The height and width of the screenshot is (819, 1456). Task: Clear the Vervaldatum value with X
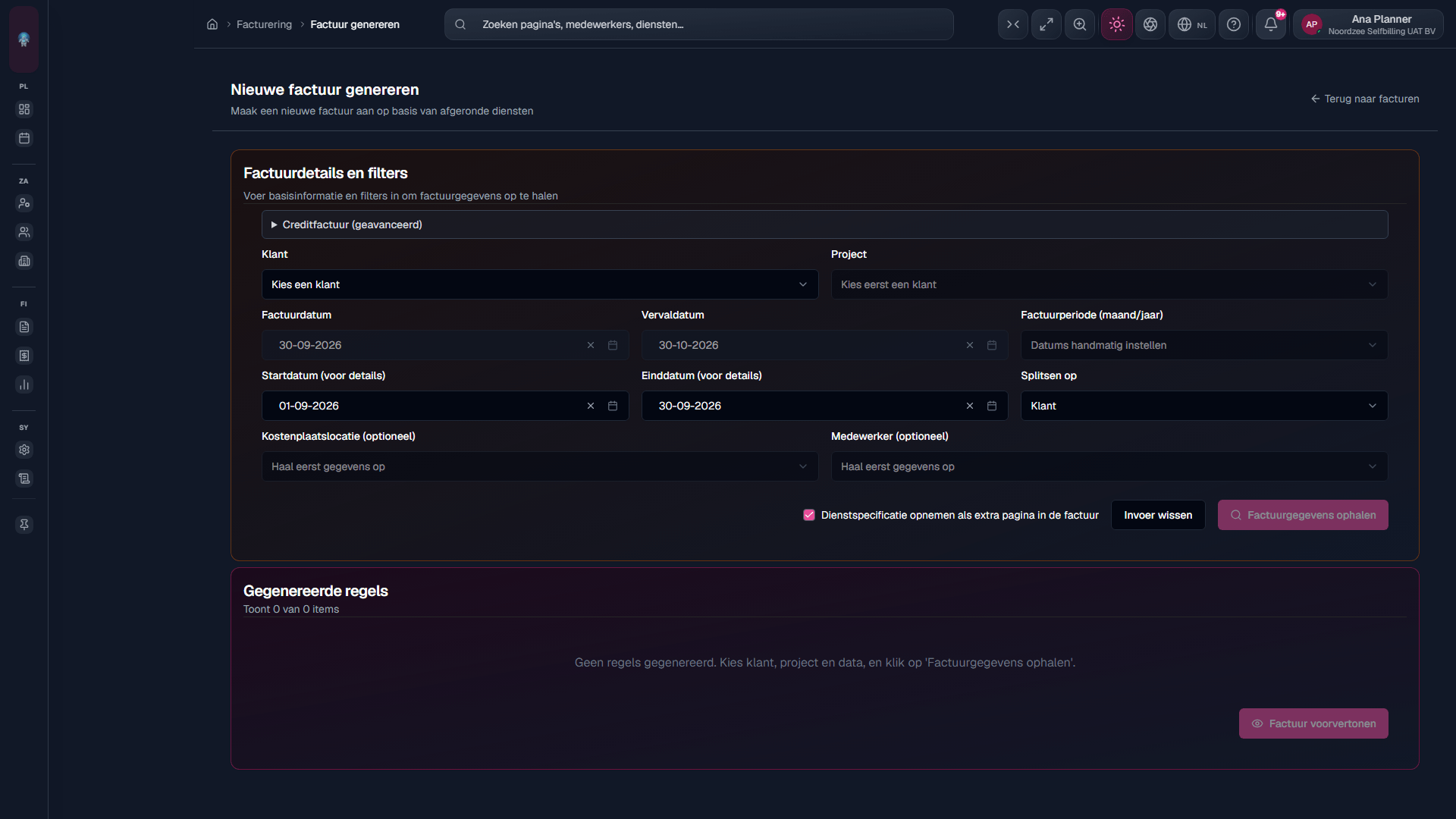tap(970, 345)
